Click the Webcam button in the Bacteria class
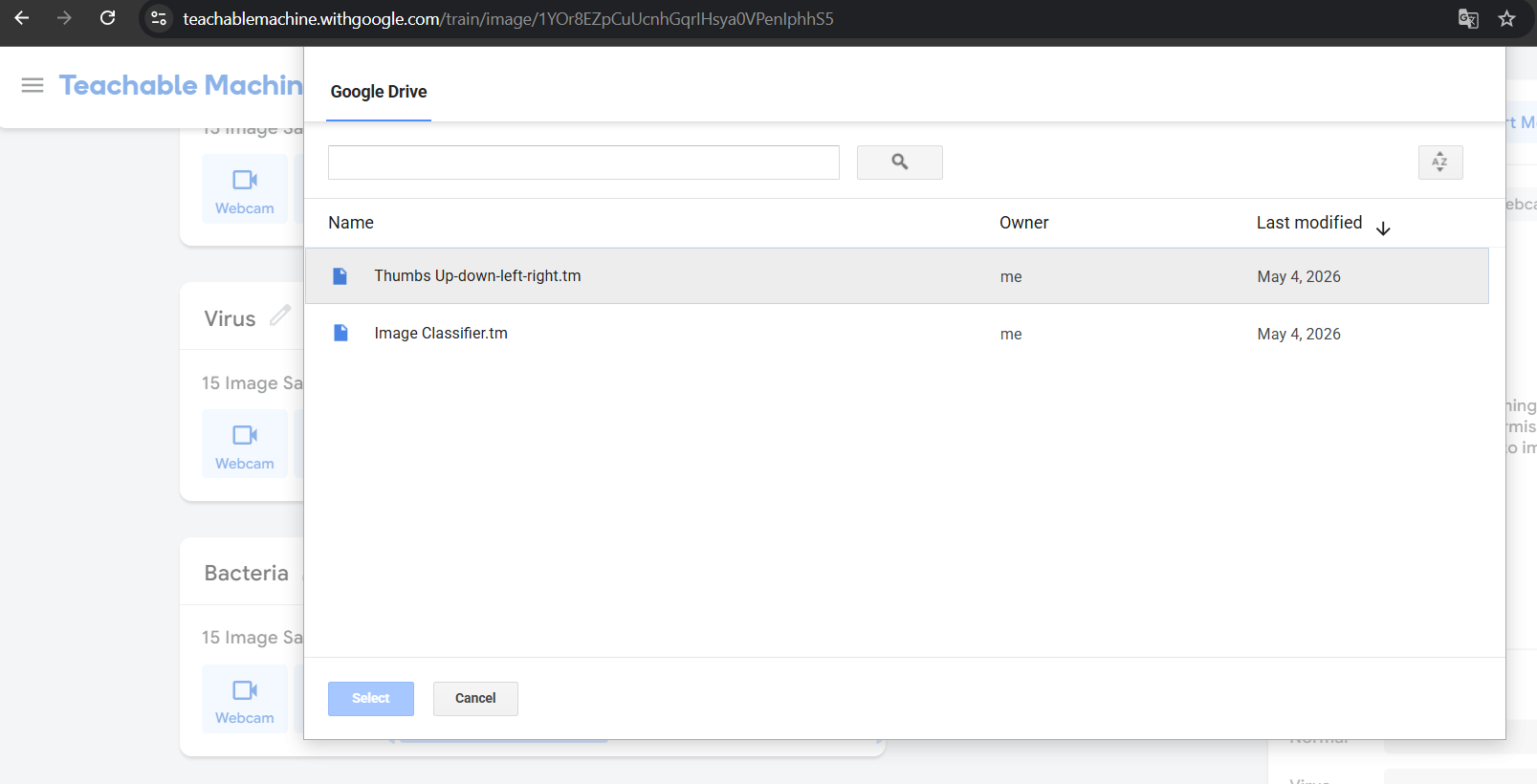Screen dimensions: 1537x784 pos(245,699)
